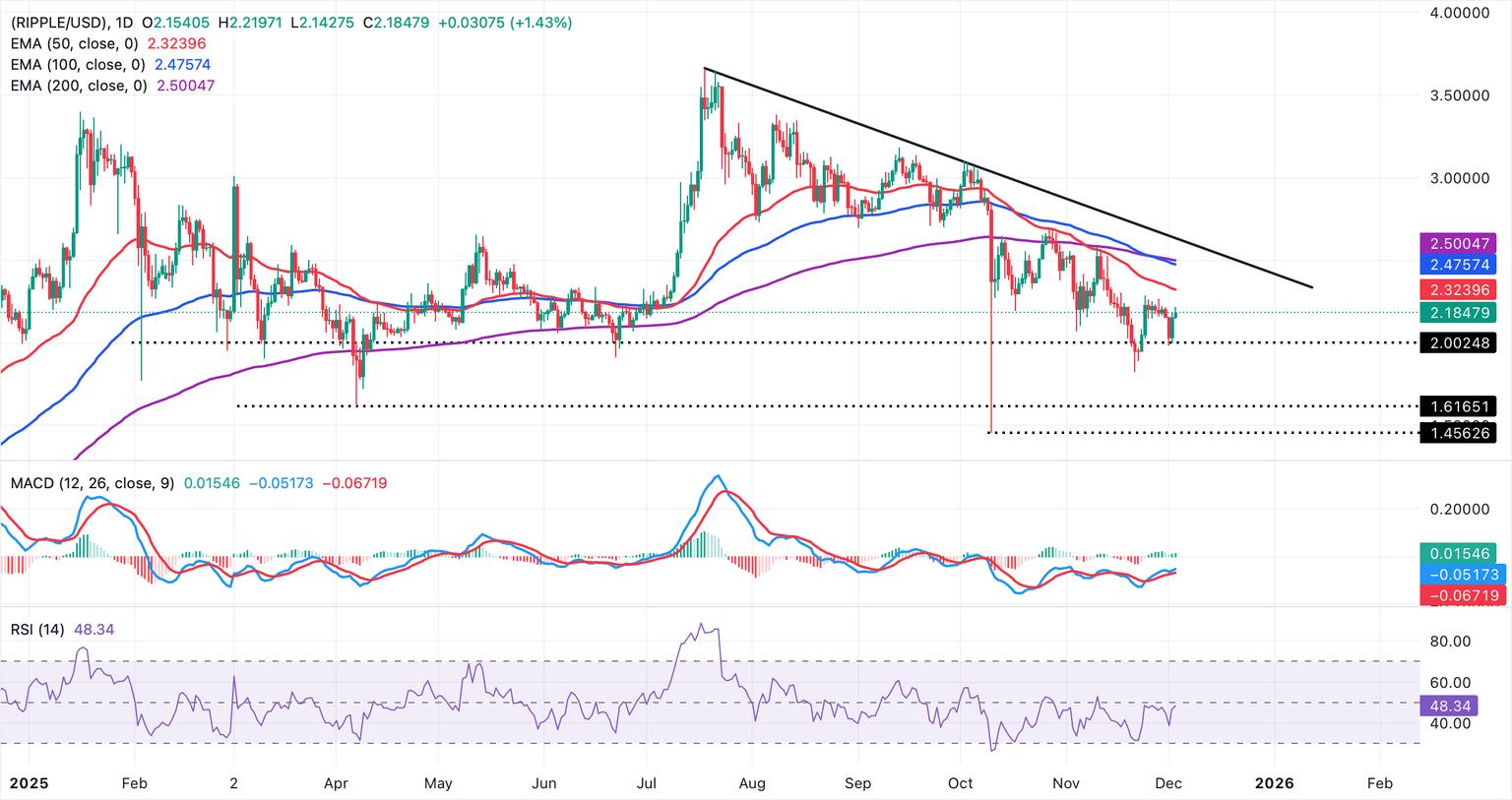Click the RSI (14) indicator label
The height and width of the screenshot is (800, 1512).
pos(37,630)
